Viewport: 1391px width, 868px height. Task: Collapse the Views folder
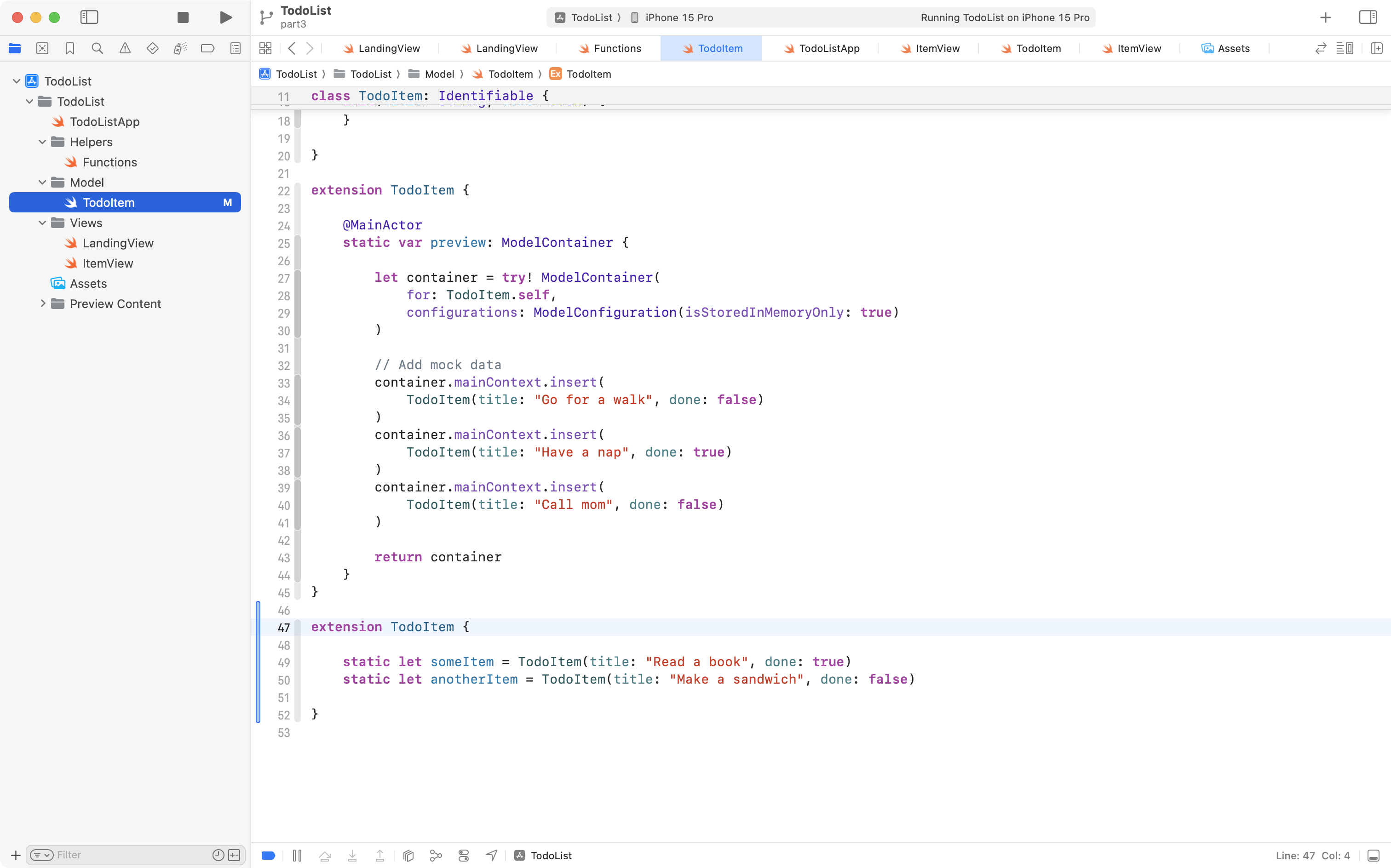click(x=42, y=223)
